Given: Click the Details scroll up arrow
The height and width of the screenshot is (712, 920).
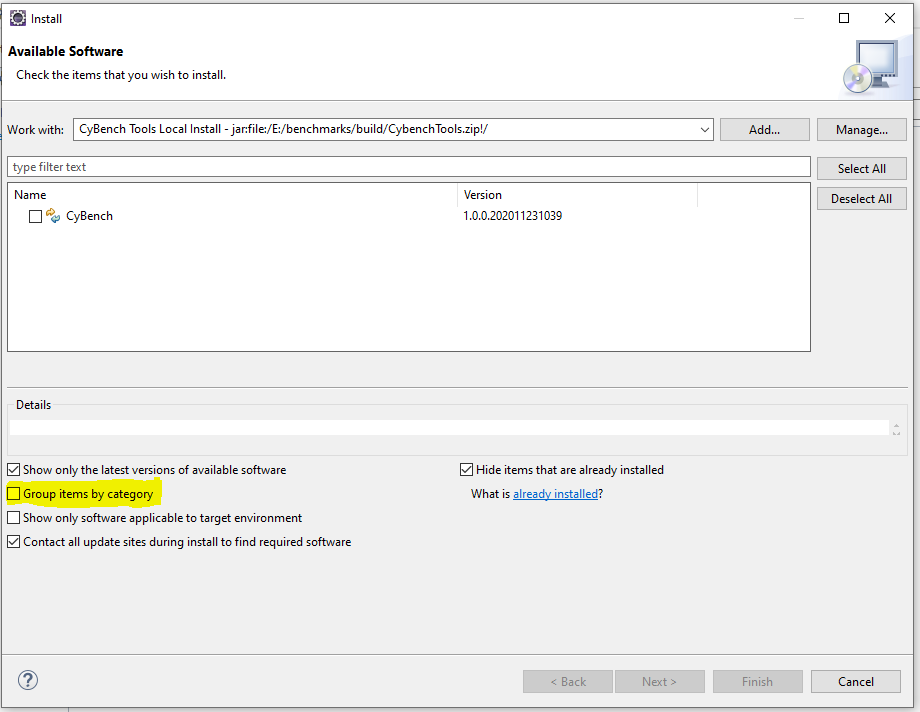Looking at the screenshot, I should click(896, 424).
